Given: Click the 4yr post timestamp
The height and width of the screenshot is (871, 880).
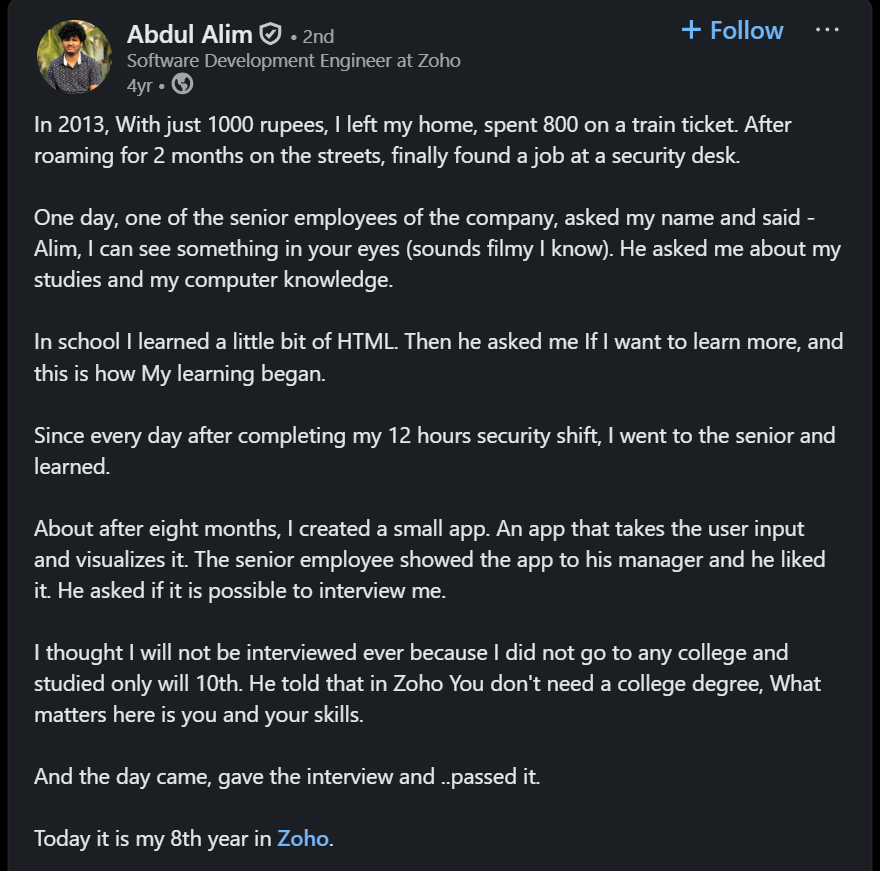Looking at the screenshot, I should tap(139, 85).
